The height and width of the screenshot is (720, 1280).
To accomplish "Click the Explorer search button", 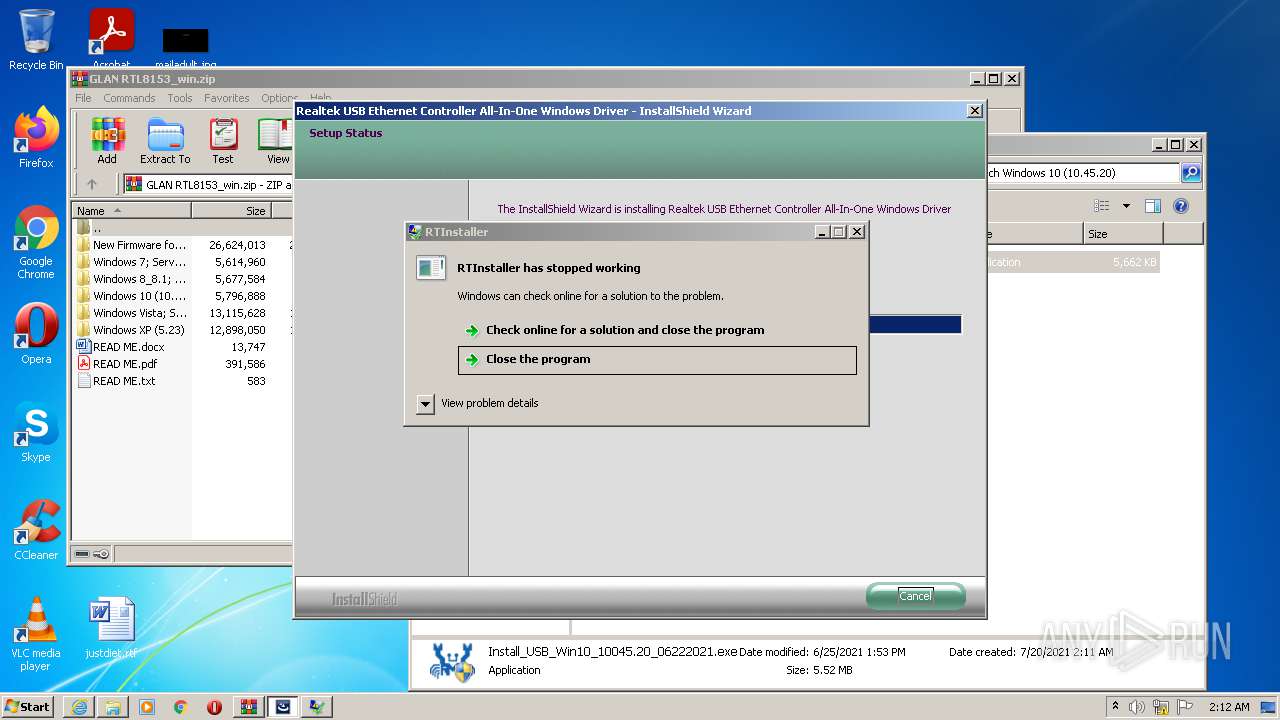I will [x=1190, y=173].
